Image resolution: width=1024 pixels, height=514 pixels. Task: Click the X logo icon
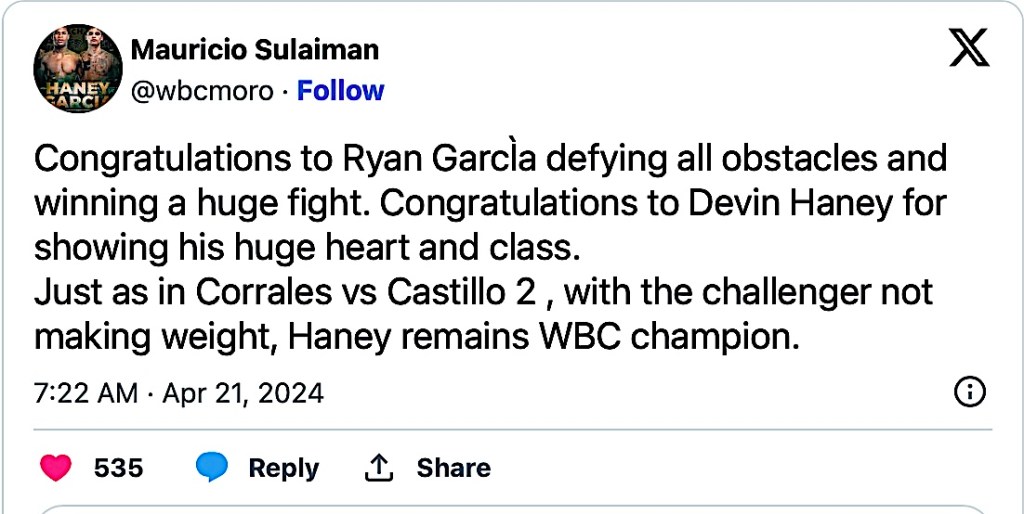(x=968, y=48)
